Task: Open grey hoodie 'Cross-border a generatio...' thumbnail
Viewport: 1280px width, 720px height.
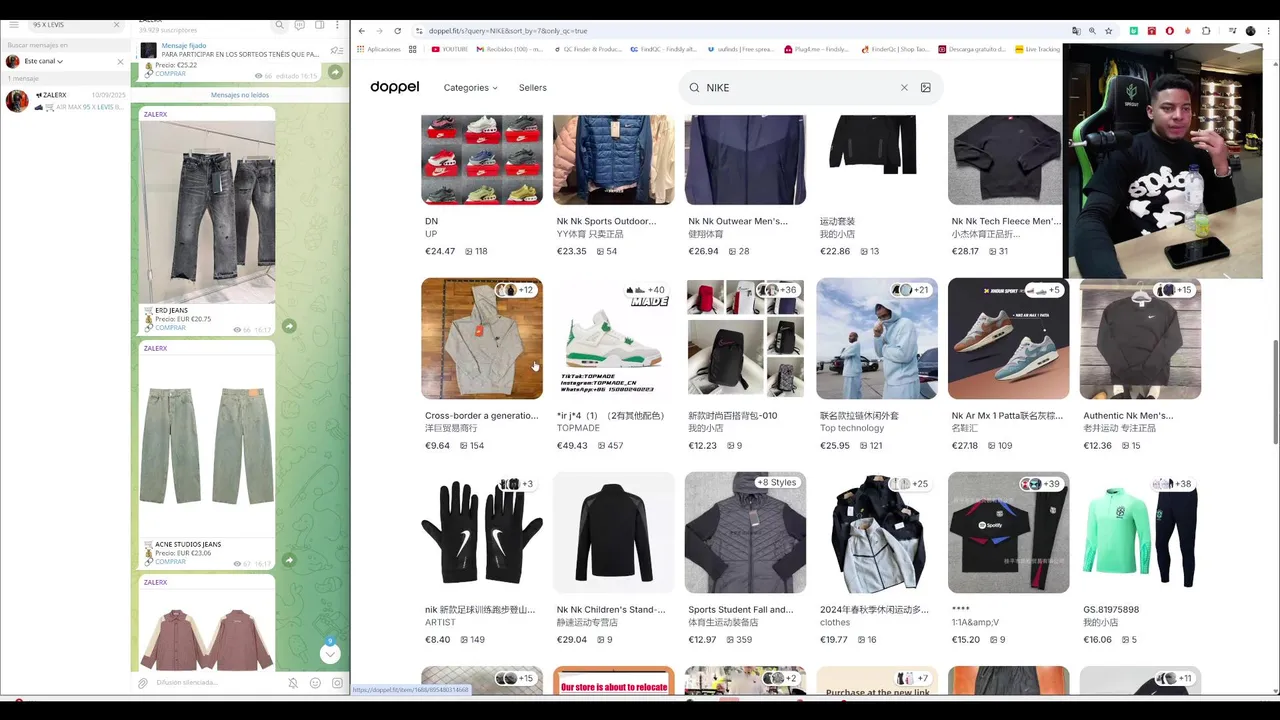Action: click(482, 338)
